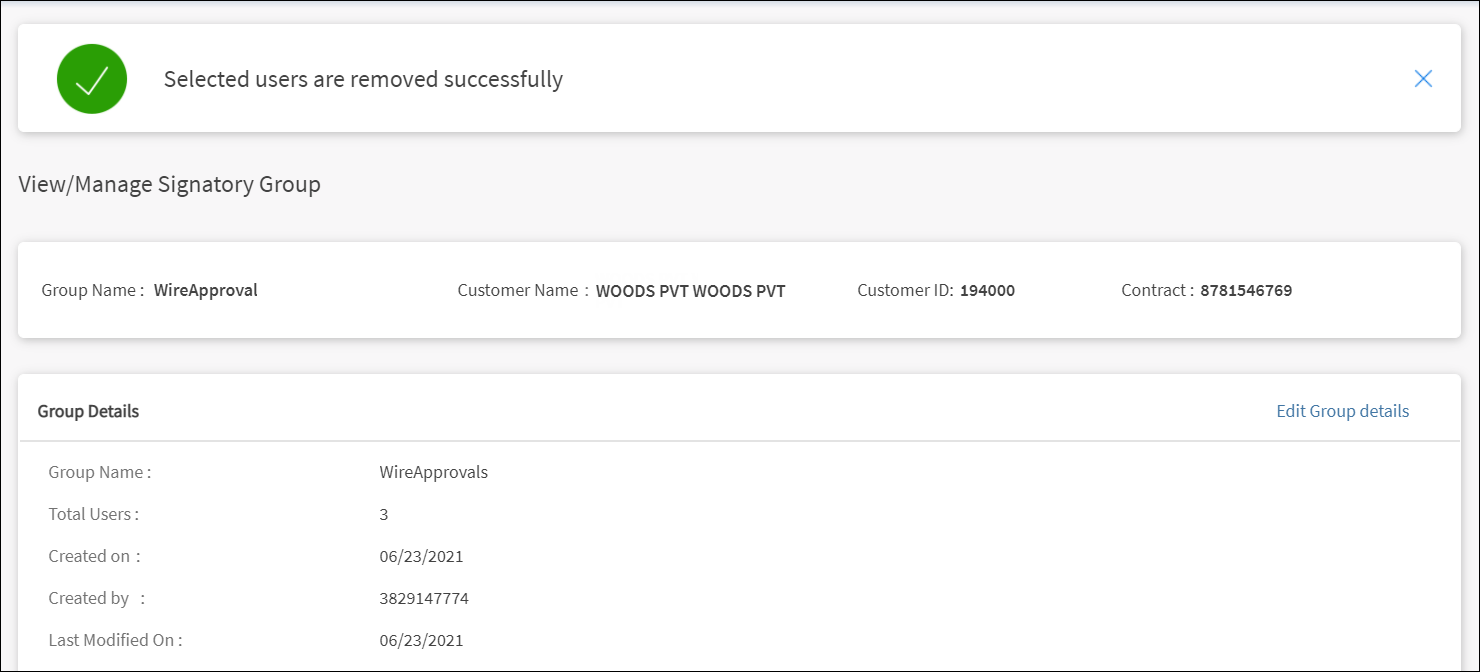Select the WireApprovals value in Group Details
Screen dimensions: 1480x672
point(433,472)
